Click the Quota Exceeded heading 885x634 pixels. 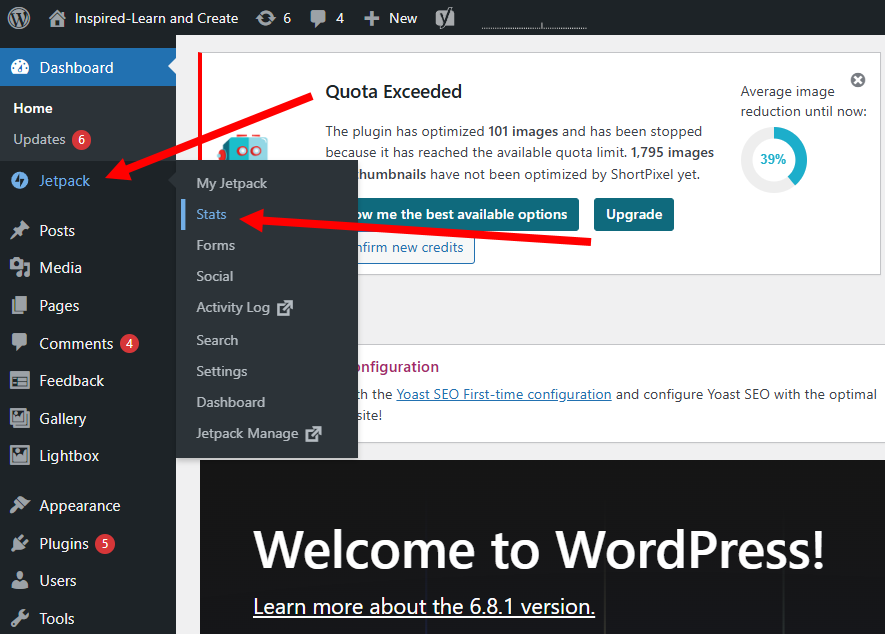tap(393, 91)
